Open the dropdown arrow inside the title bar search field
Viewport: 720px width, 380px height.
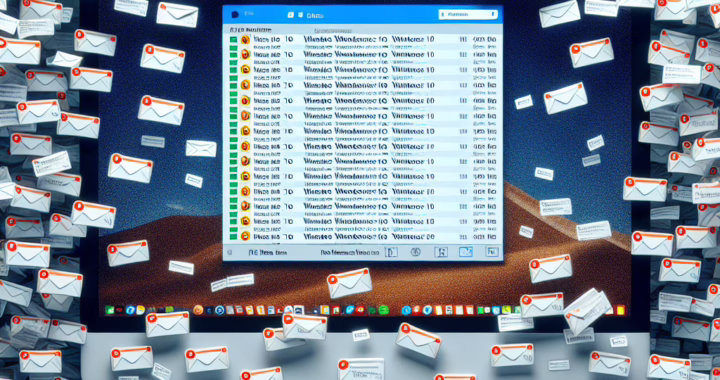pos(493,15)
